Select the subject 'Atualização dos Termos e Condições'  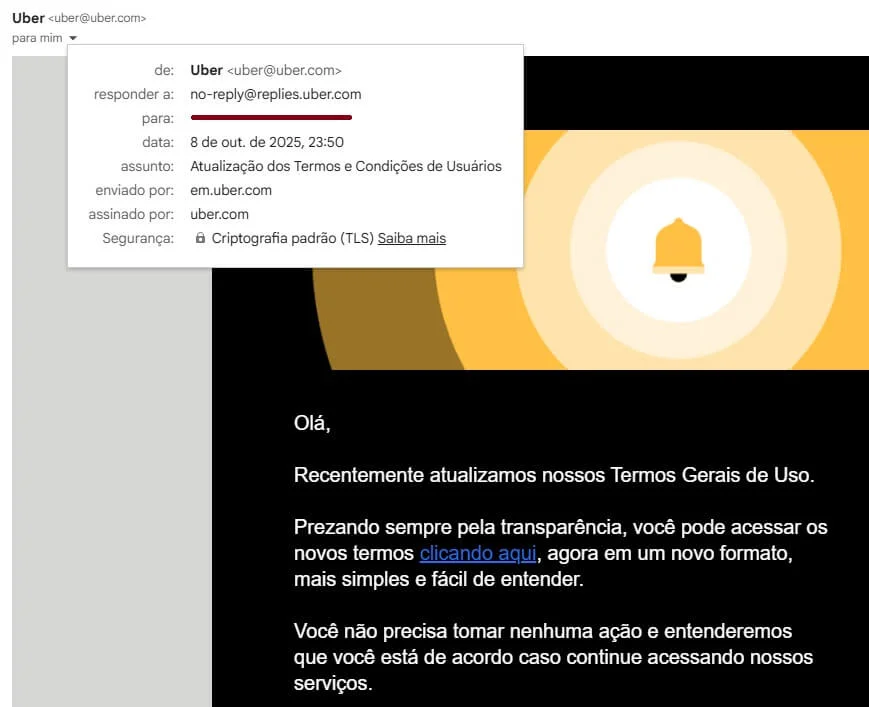click(346, 166)
